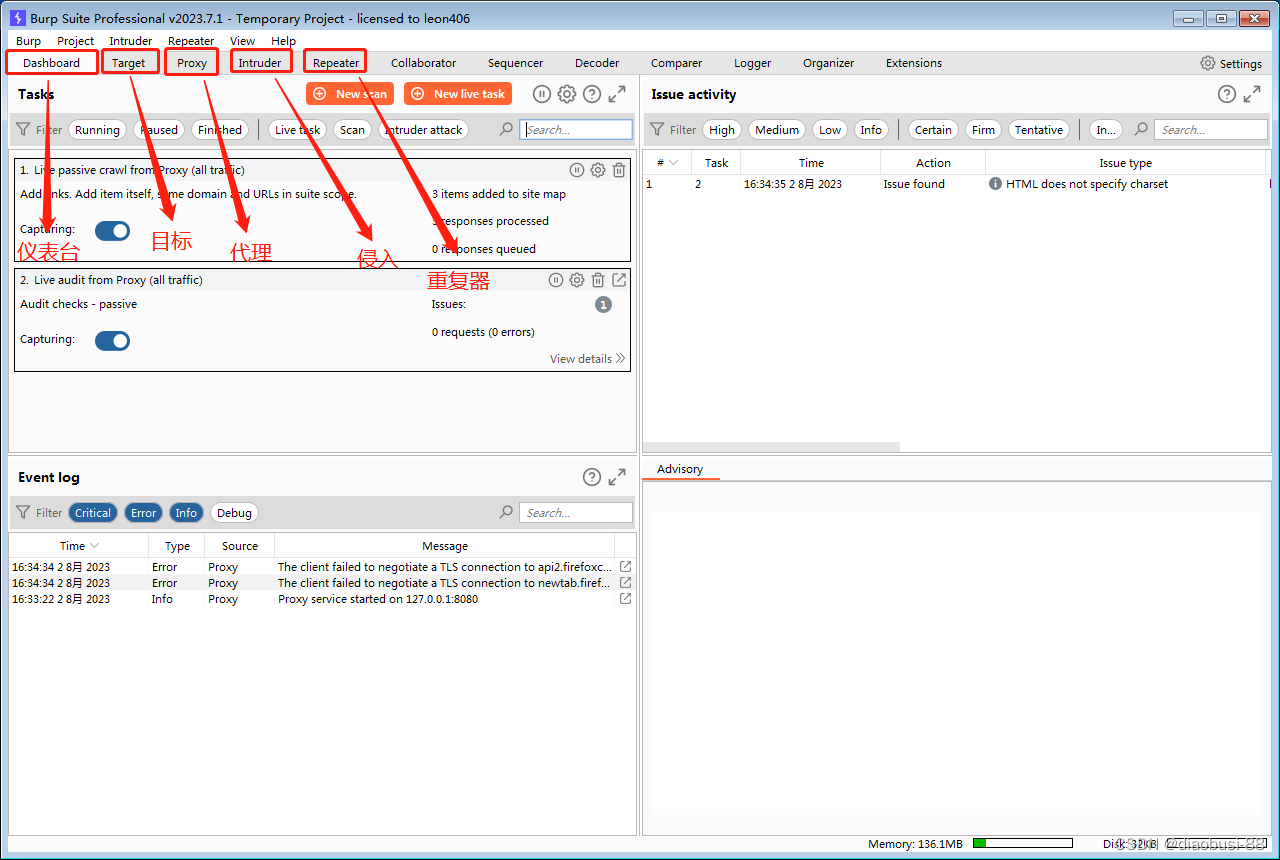Switch to the Proxy tab
1280x860 pixels.
(192, 63)
